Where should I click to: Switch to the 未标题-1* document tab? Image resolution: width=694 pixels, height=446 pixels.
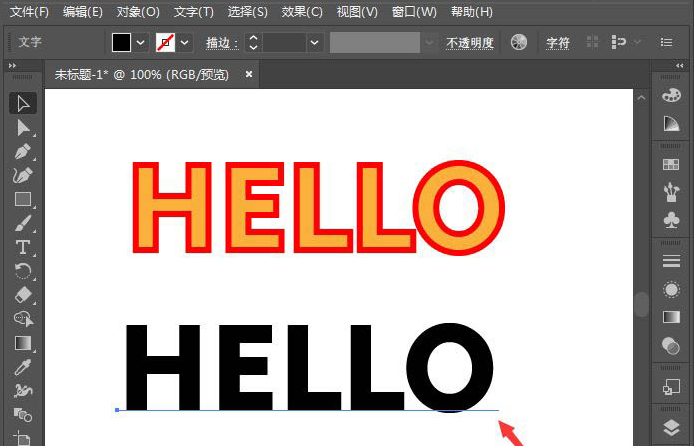(x=142, y=74)
